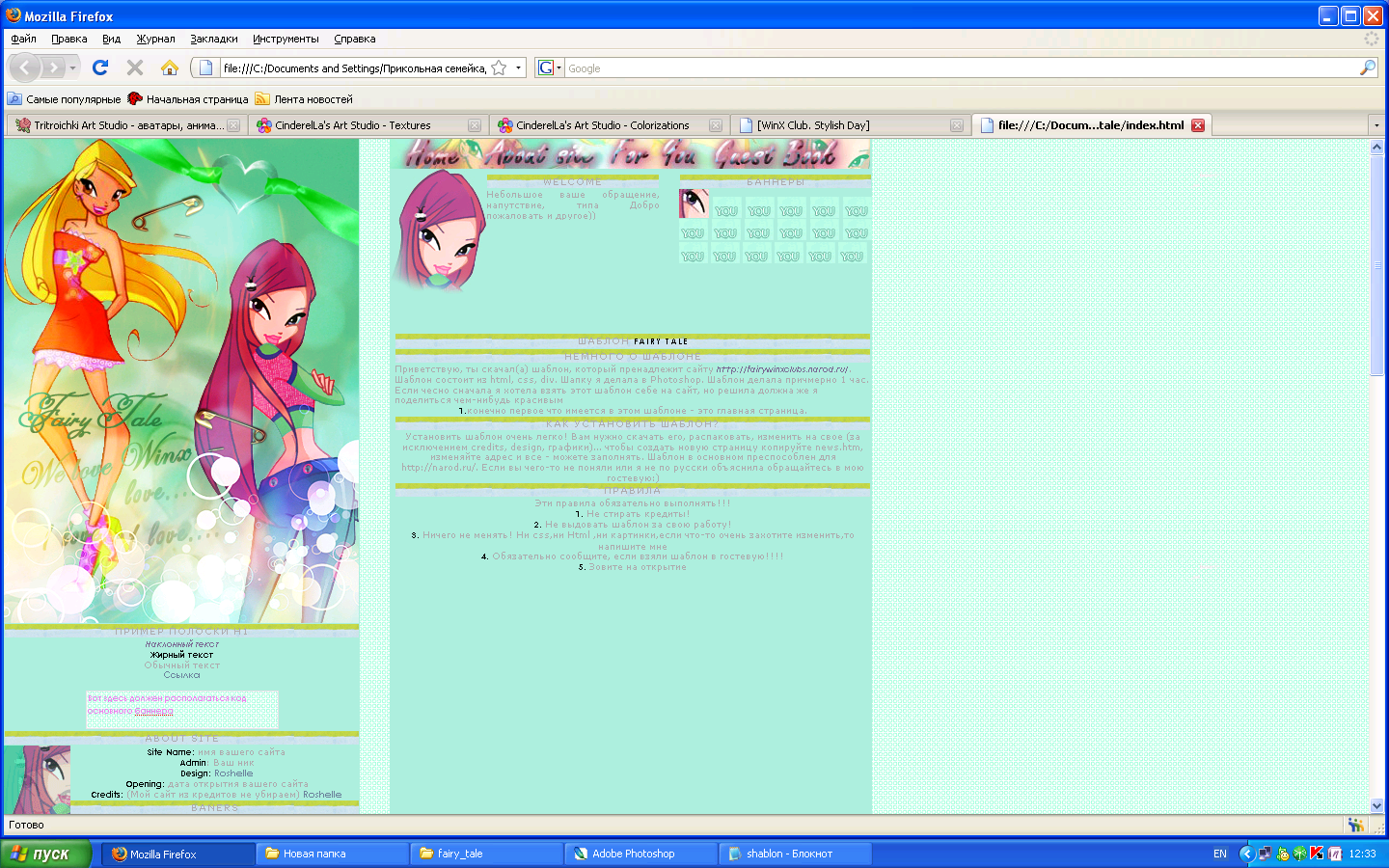The width and height of the screenshot is (1389, 868).
Task: Open the Справка menu
Action: click(x=355, y=39)
